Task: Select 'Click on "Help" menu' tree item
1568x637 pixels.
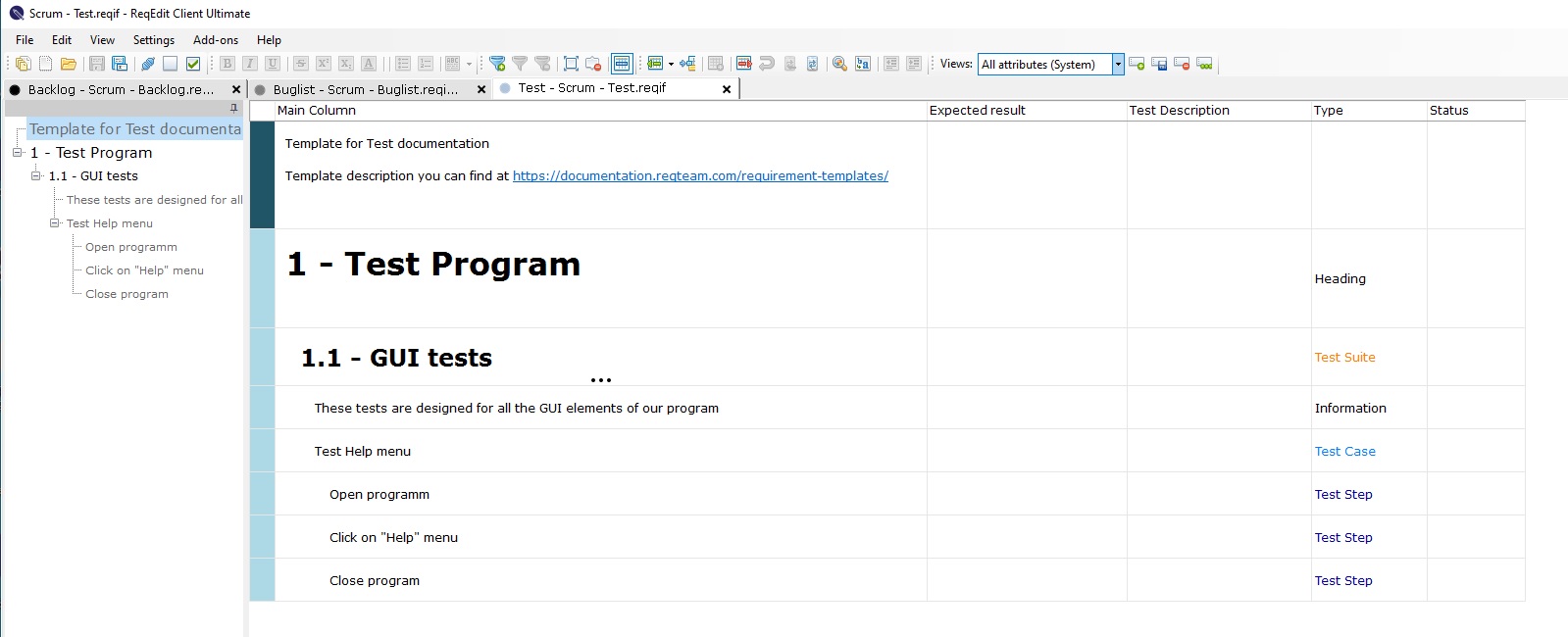Action: click(x=144, y=270)
